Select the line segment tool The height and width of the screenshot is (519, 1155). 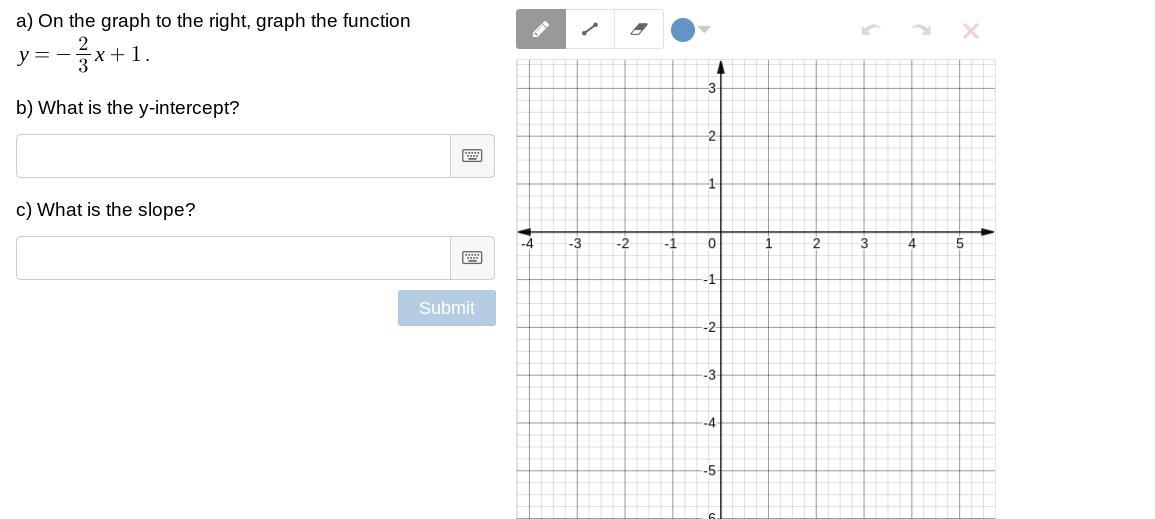590,29
